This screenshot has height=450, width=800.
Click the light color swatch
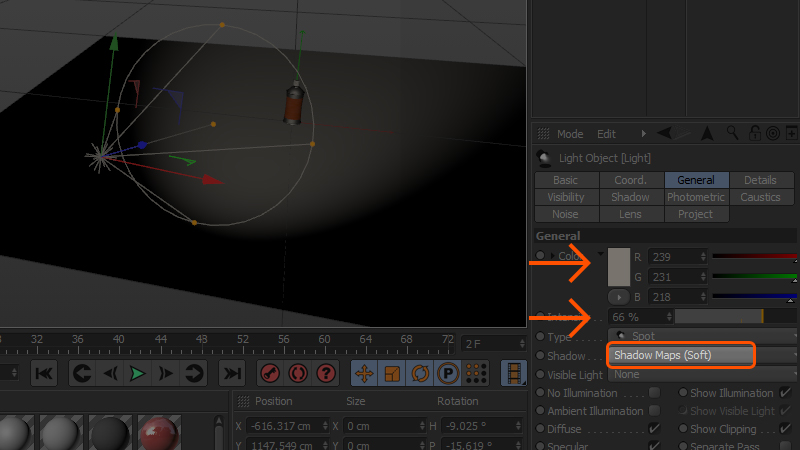[x=619, y=267]
